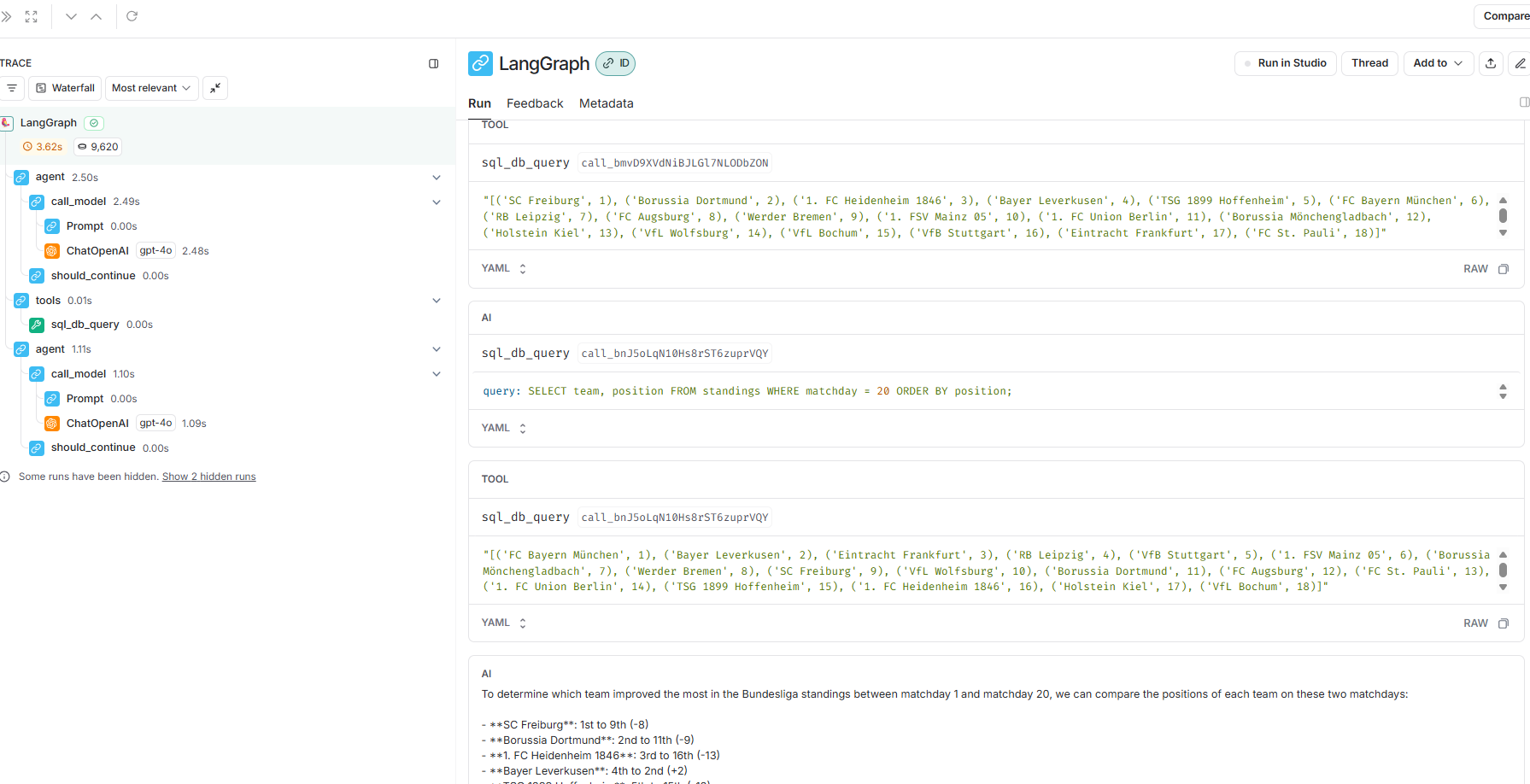Click the 3.62s latency badge
1530x784 pixels.
coord(43,147)
